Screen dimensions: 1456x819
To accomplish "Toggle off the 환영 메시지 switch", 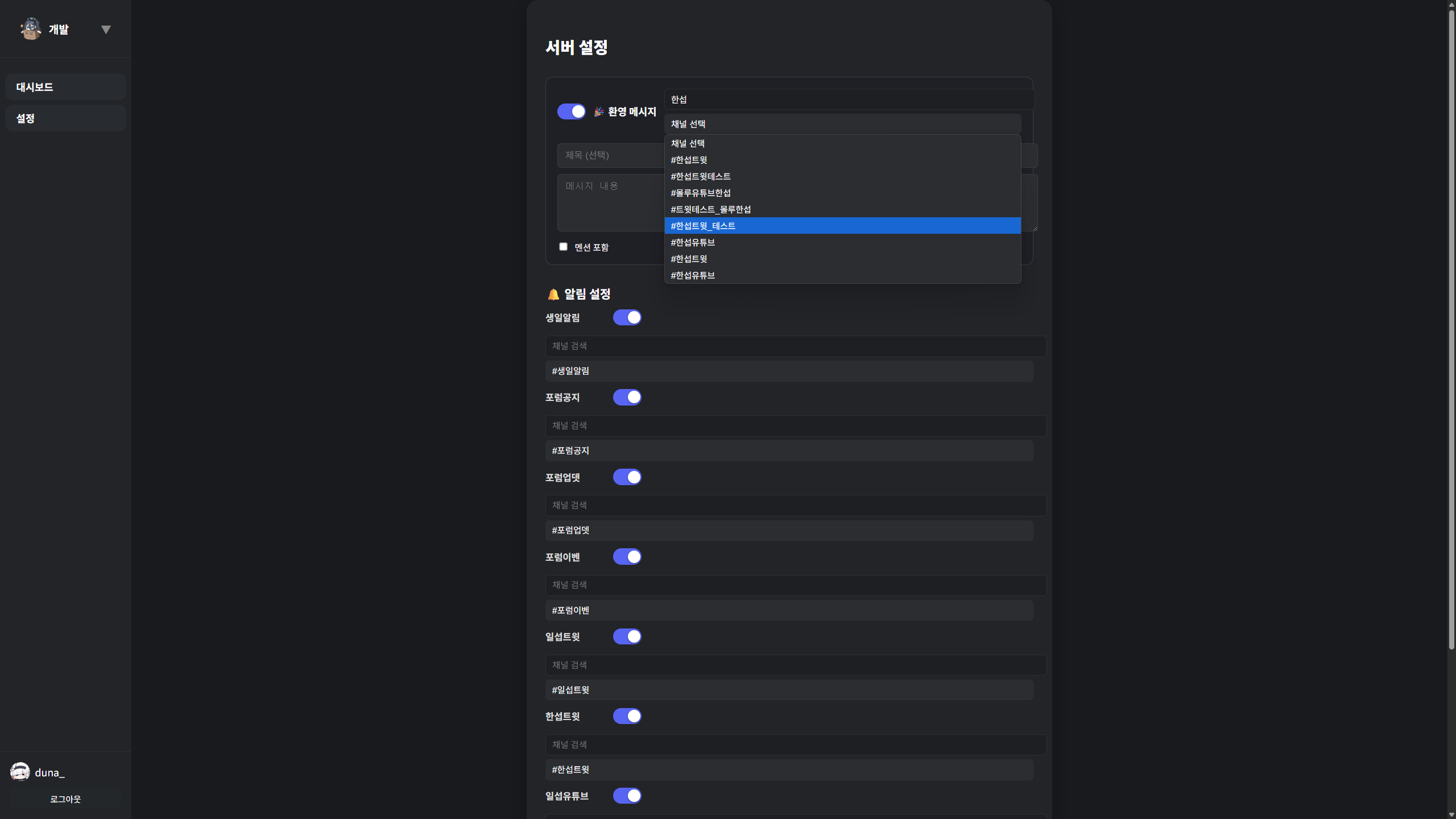I will pos(571,111).
